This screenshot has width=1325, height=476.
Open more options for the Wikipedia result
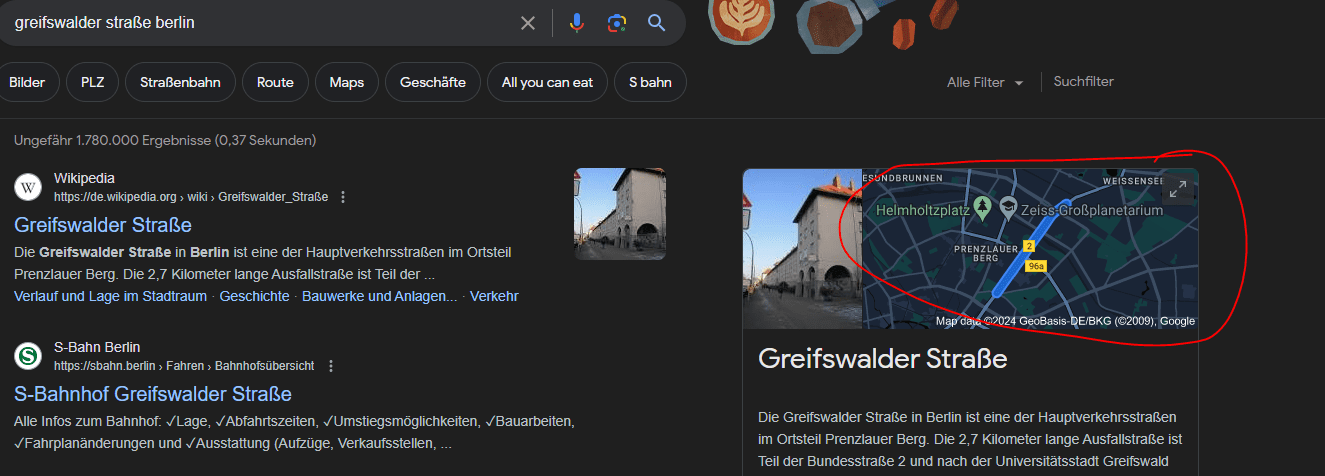343,197
